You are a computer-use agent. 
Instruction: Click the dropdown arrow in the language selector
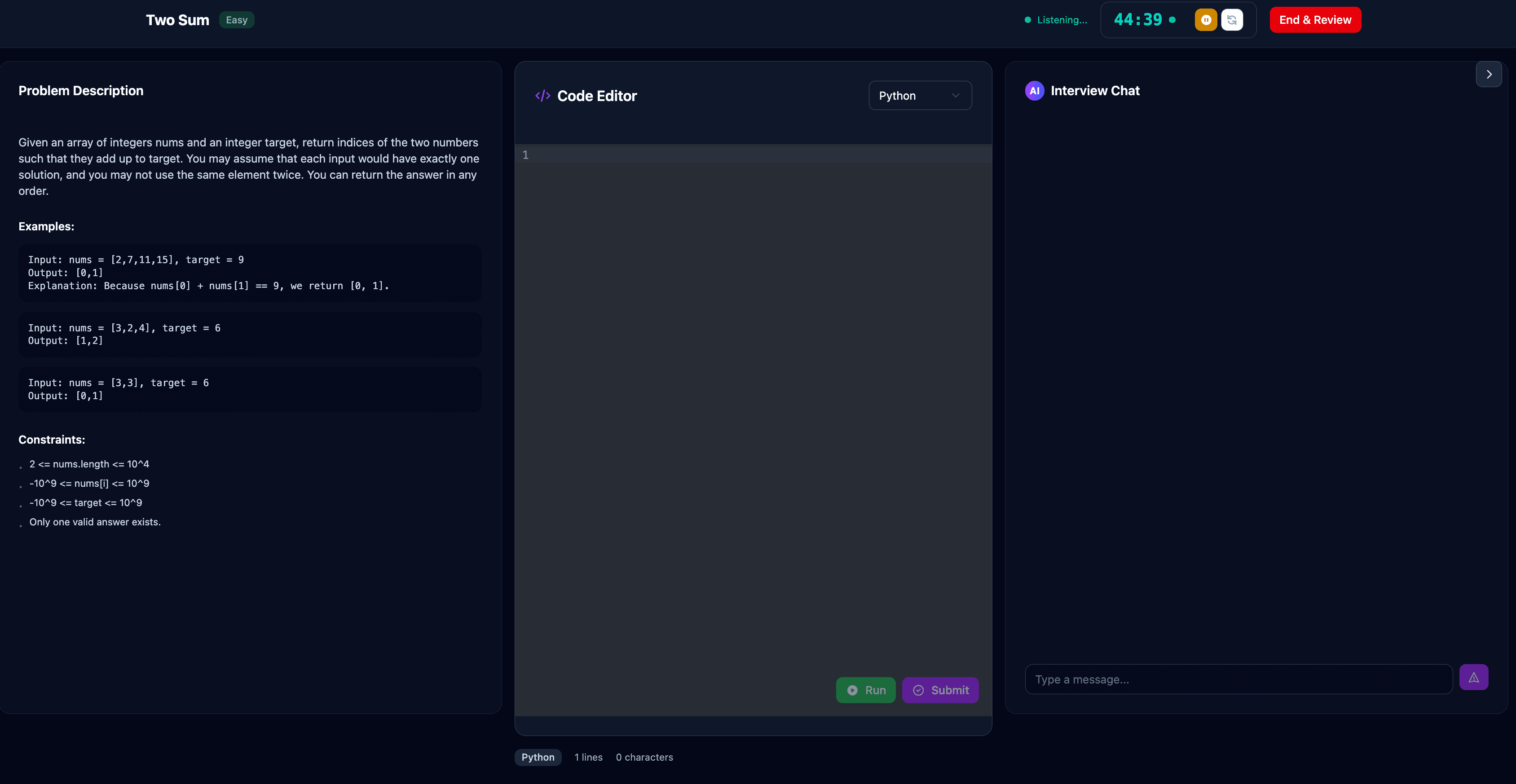point(955,96)
